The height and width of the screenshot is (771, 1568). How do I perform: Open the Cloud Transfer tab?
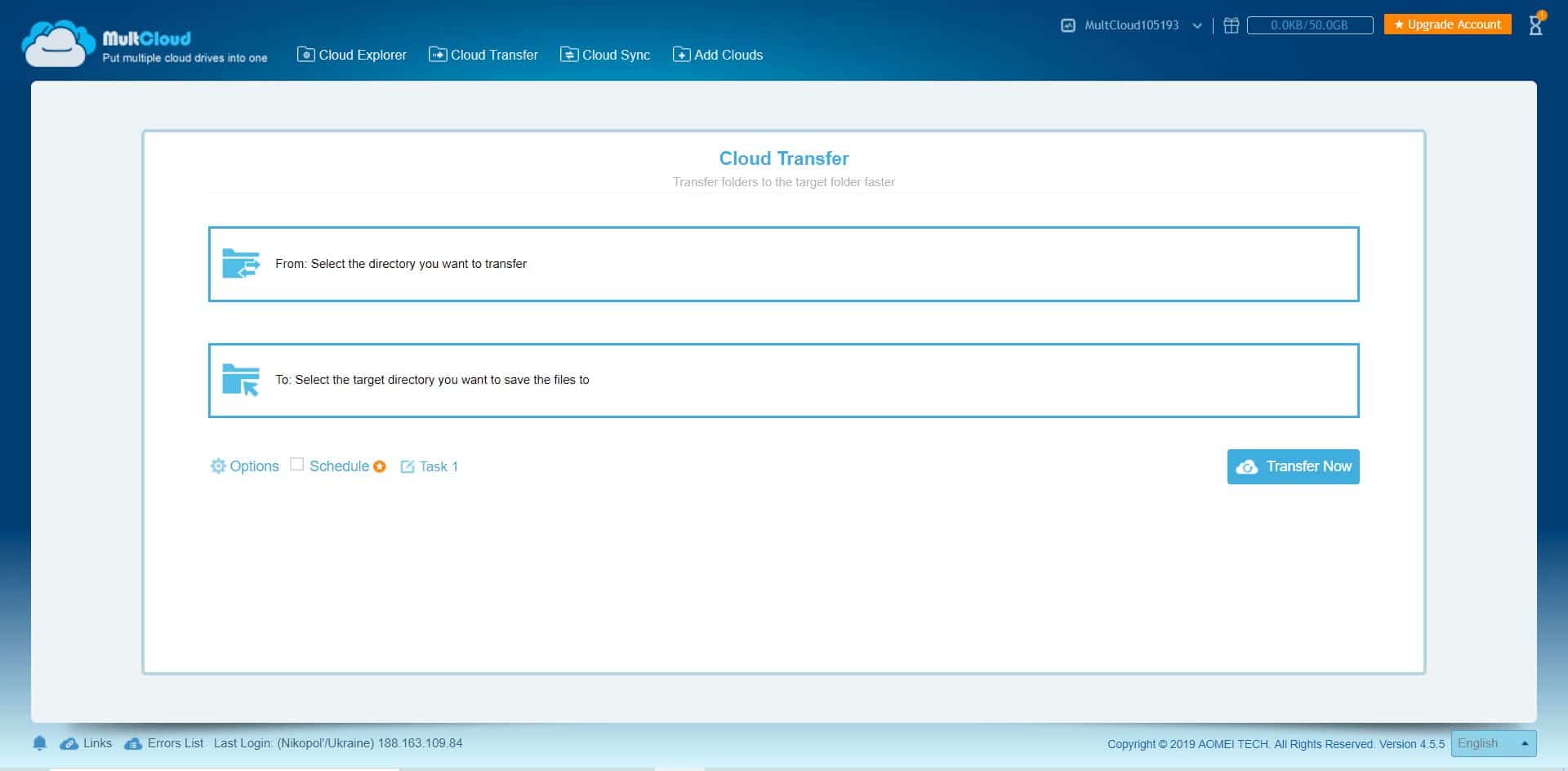(483, 55)
